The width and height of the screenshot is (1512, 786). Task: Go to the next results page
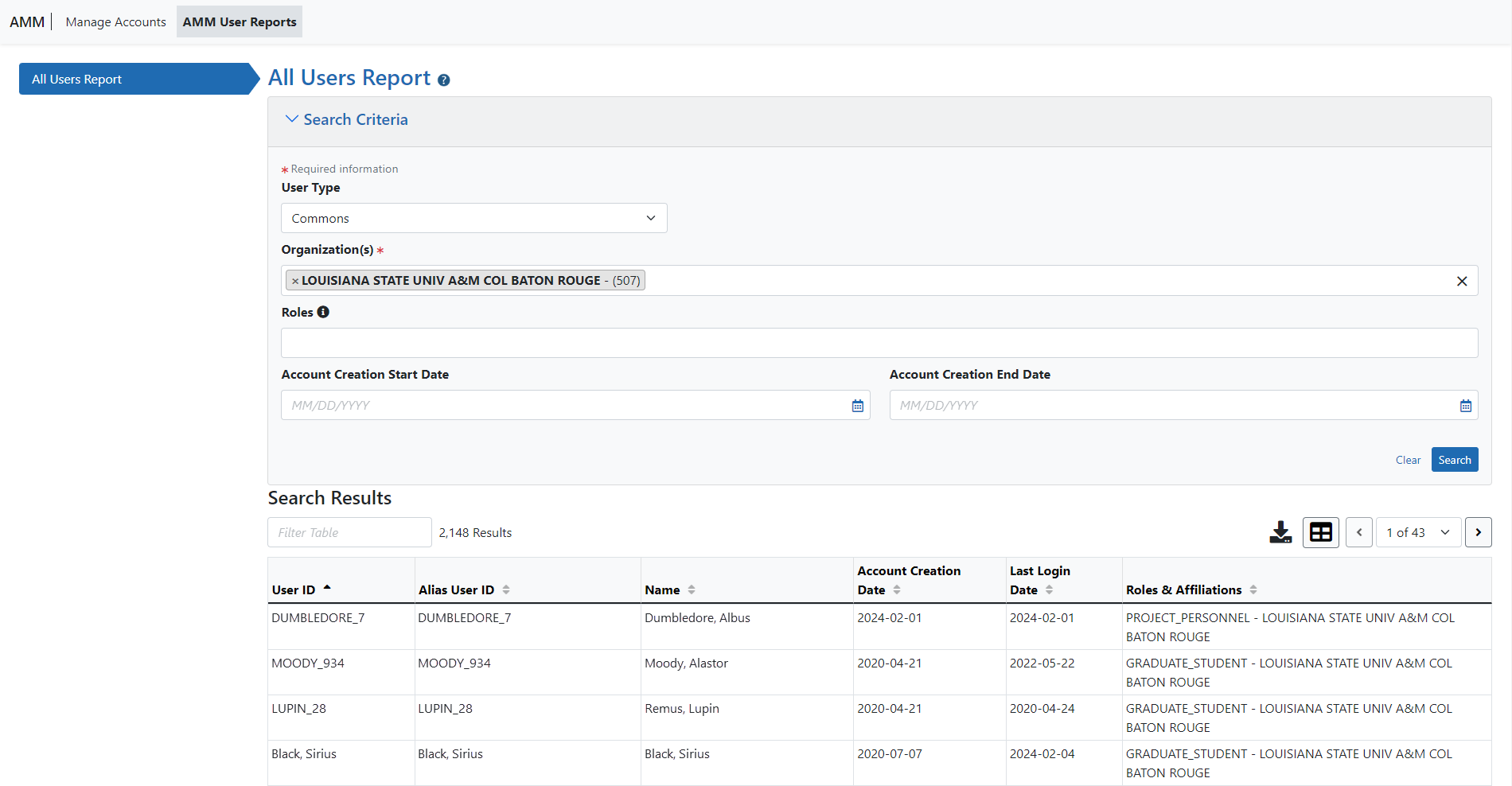[x=1479, y=532]
